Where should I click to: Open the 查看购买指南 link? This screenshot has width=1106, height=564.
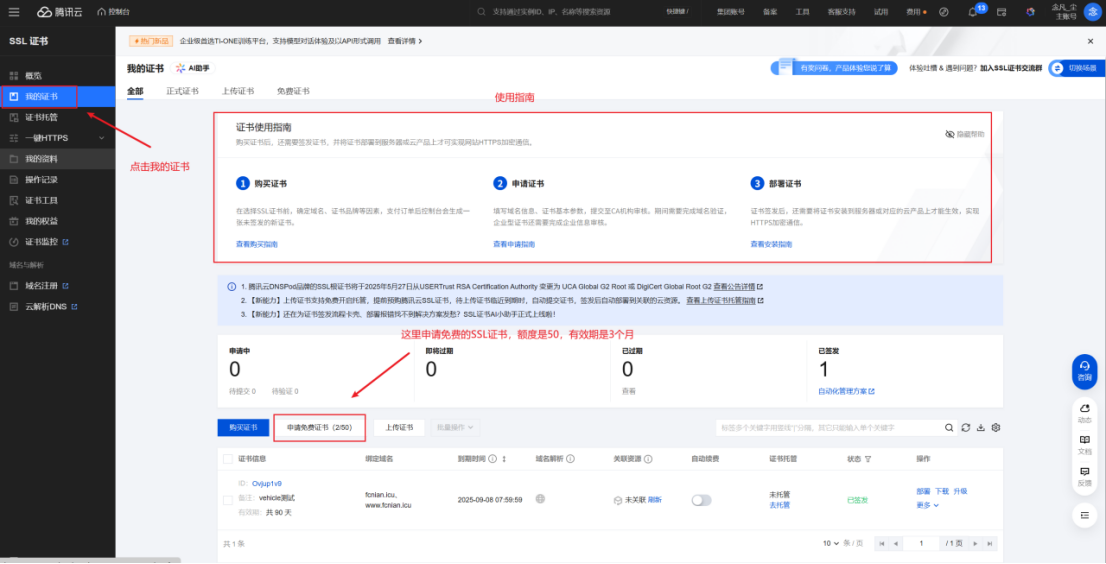[x=257, y=244]
